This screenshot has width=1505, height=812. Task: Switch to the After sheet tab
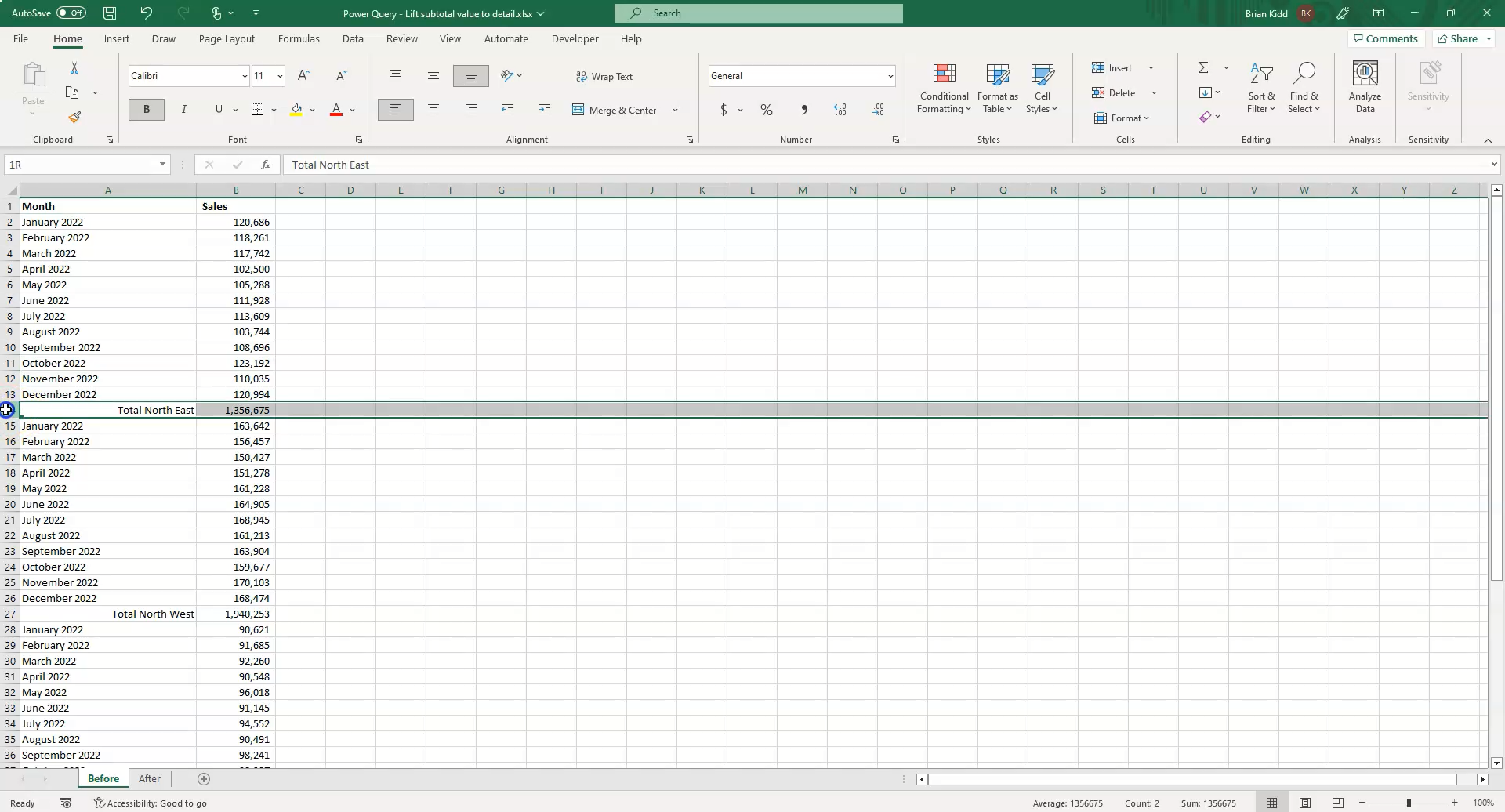149,779
